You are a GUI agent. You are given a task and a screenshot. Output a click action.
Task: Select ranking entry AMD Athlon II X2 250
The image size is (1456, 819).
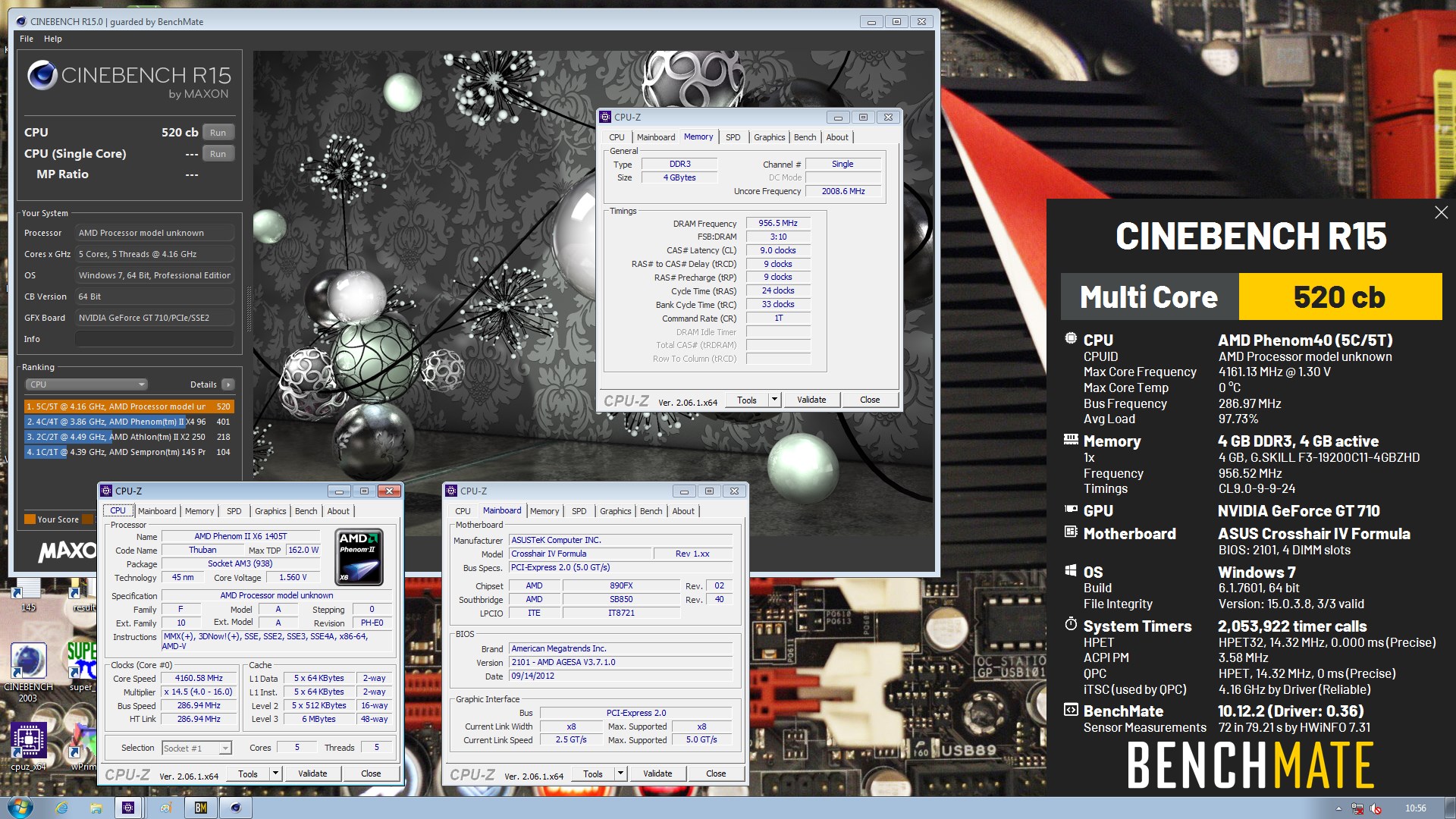click(129, 437)
